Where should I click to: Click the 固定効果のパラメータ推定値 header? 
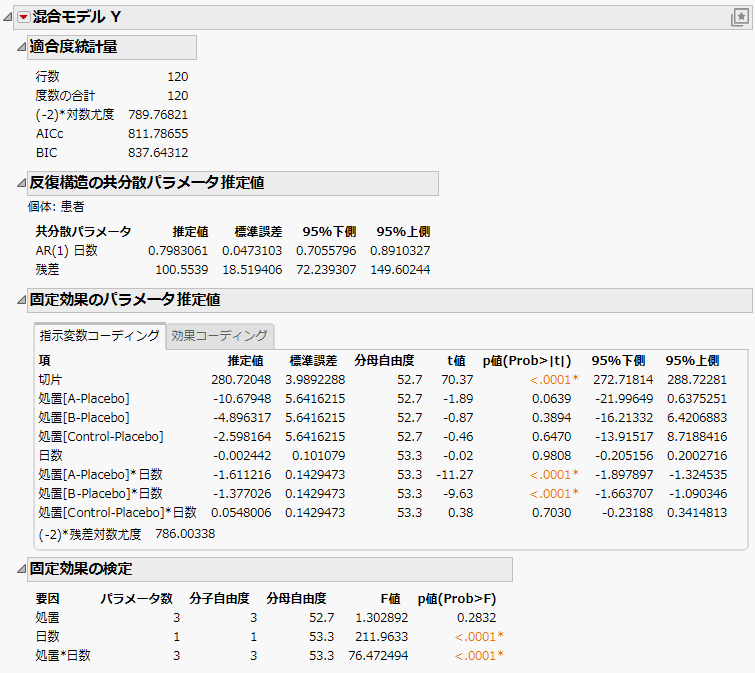[x=390, y=300]
